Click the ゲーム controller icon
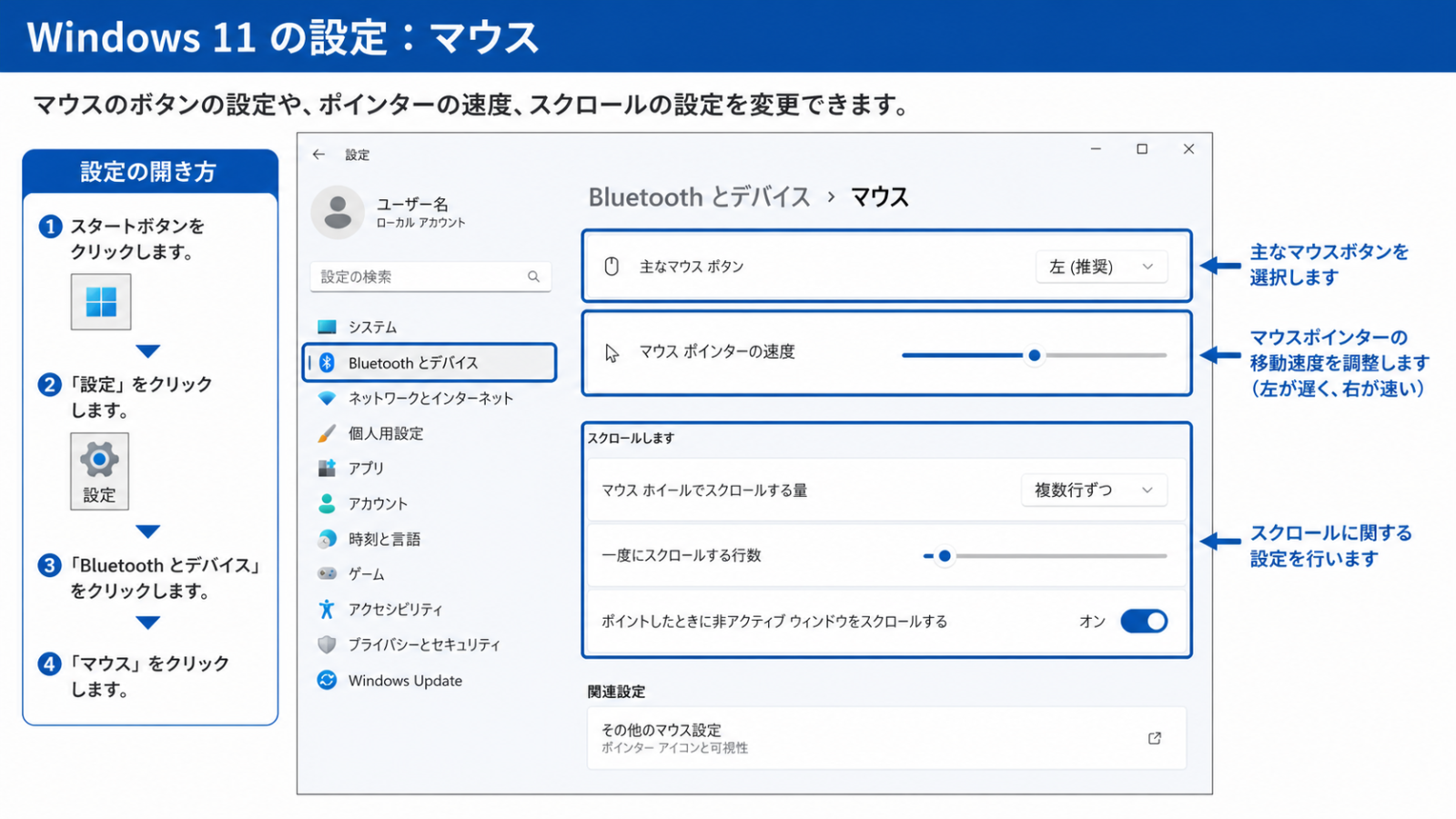Screen dimensions: 1456x819 [327, 573]
